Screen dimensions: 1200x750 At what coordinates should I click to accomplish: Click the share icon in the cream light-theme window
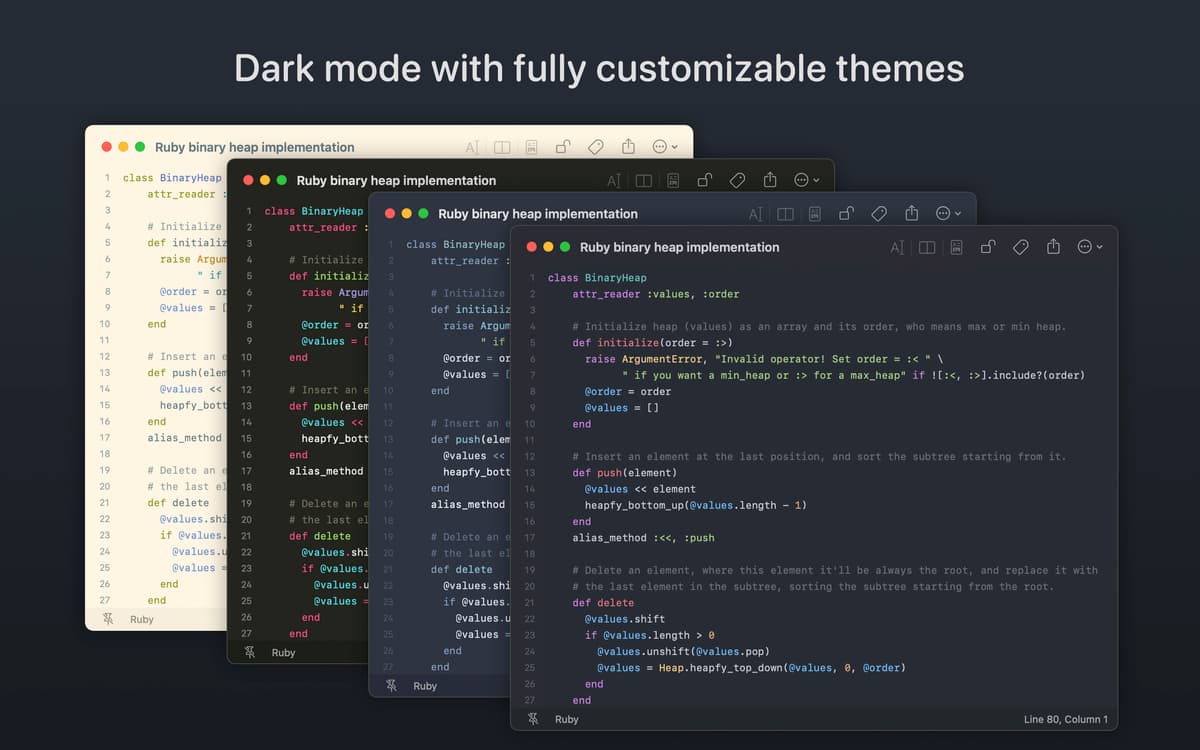628,147
